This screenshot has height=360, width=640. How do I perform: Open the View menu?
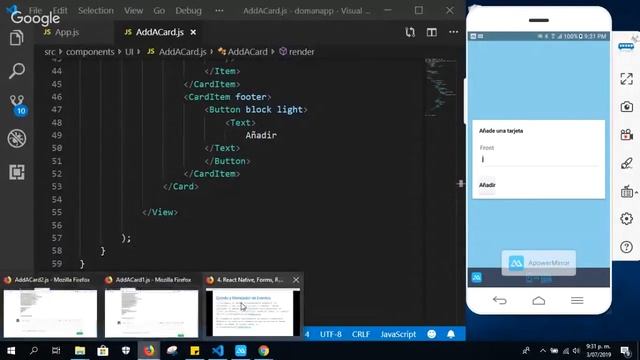[x=133, y=11]
